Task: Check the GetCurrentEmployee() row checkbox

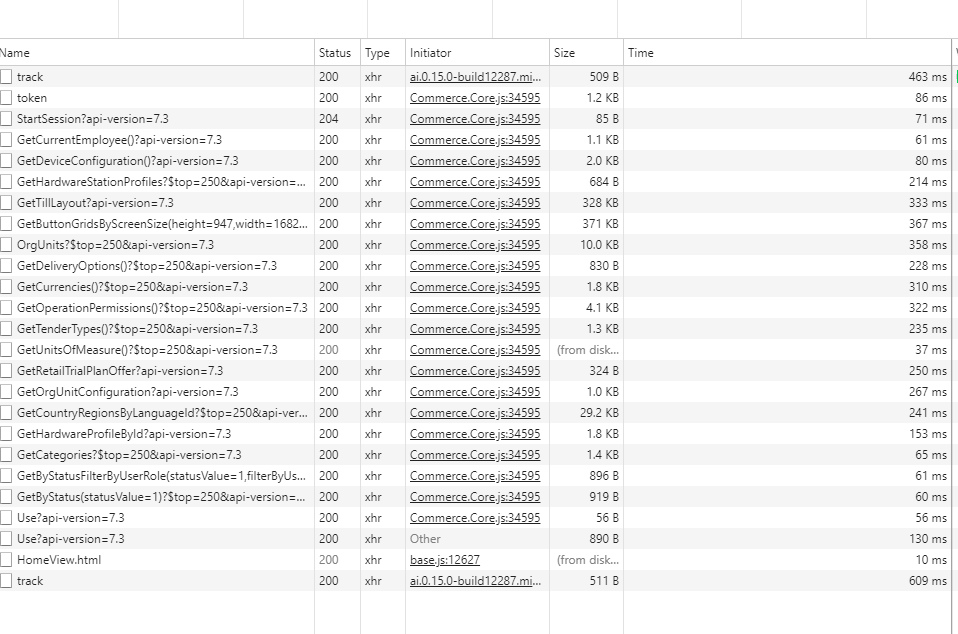Action: [6, 140]
